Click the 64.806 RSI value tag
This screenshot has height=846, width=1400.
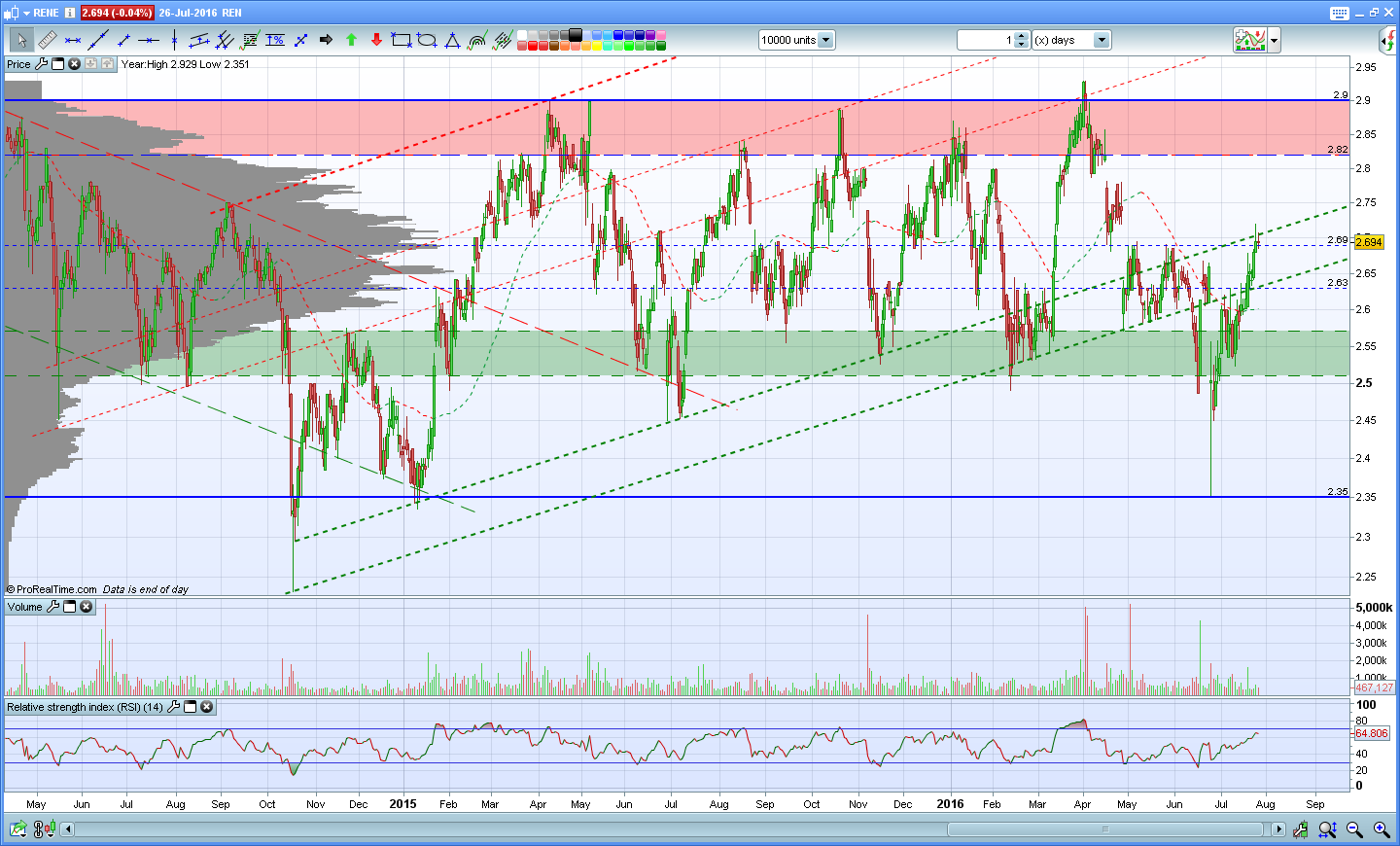pyautogui.click(x=1372, y=733)
